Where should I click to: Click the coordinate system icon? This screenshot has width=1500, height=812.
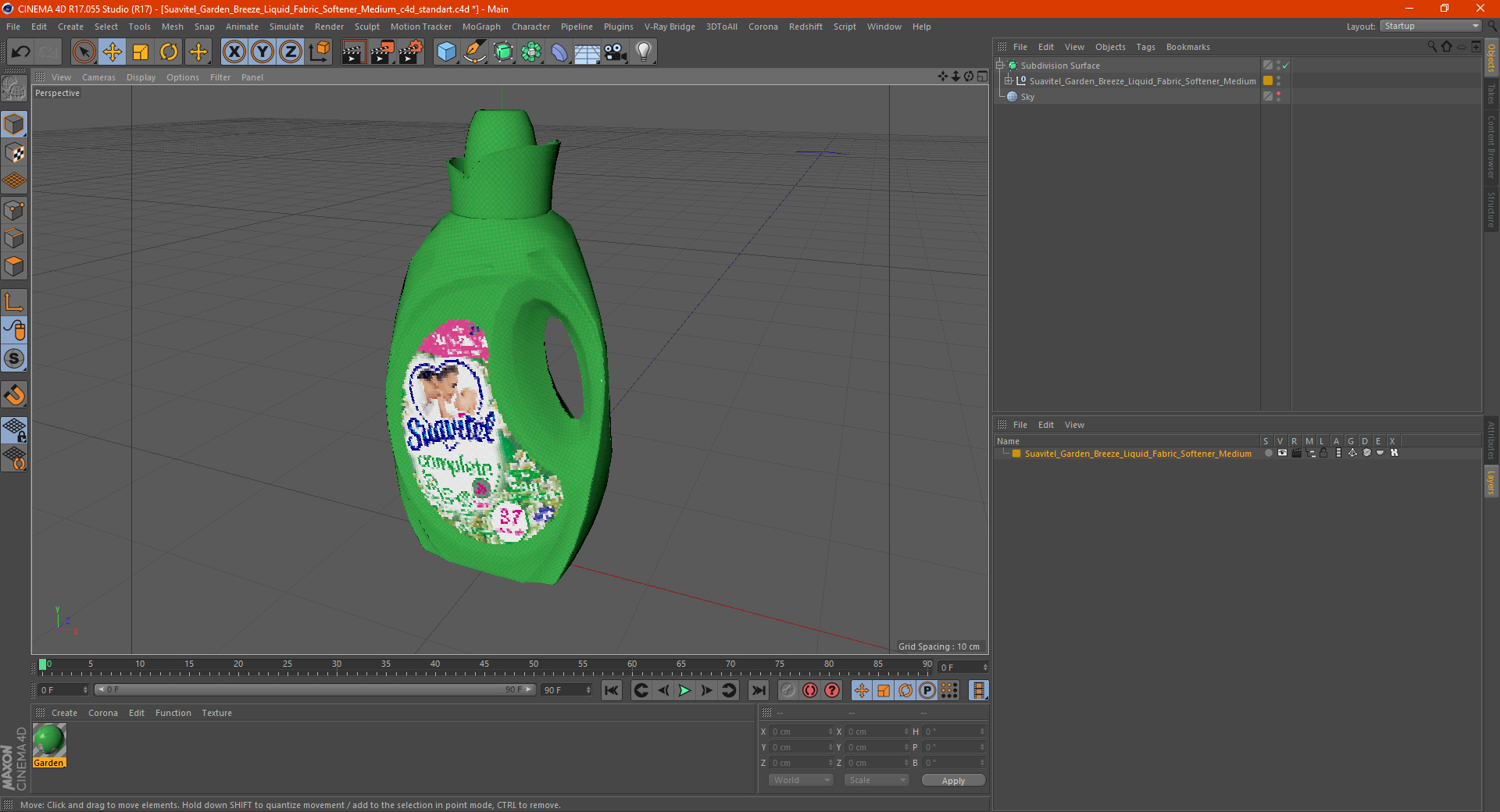320,52
